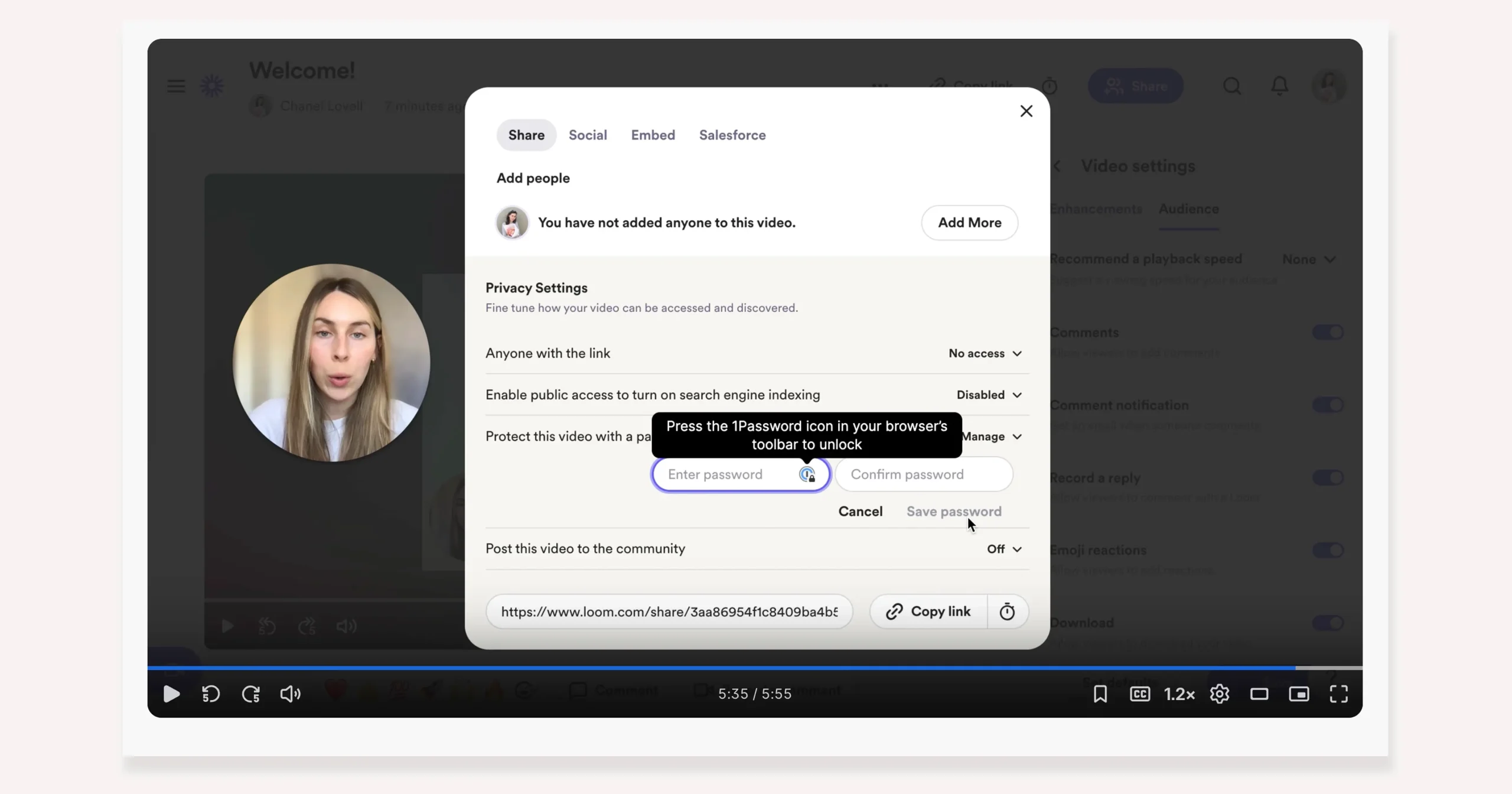1512x794 pixels.
Task: Open the hamburger menu behind the dialog
Action: [x=176, y=86]
